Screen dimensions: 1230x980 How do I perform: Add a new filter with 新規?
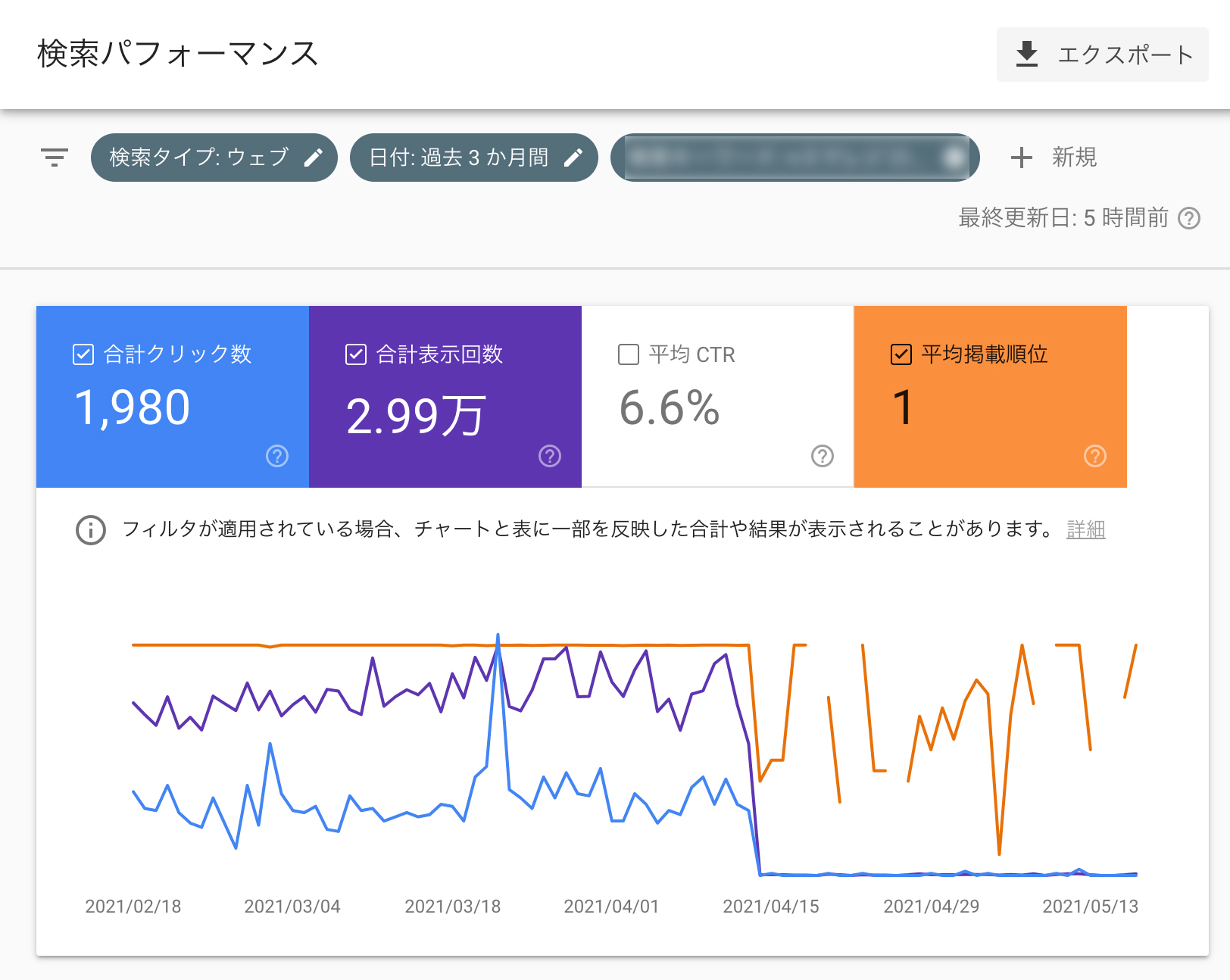(1054, 158)
